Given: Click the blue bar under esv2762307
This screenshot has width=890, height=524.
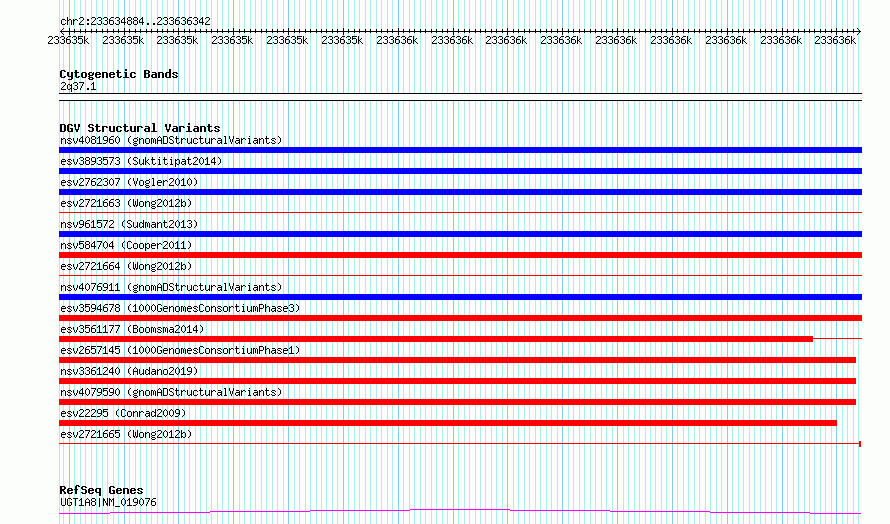Looking at the screenshot, I should click(x=460, y=192).
